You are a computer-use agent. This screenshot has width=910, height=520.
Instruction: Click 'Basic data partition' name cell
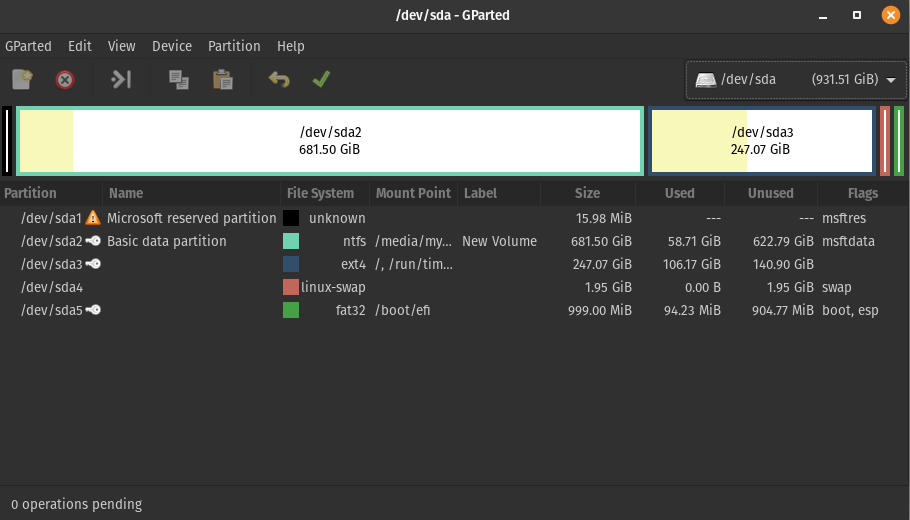click(x=167, y=241)
